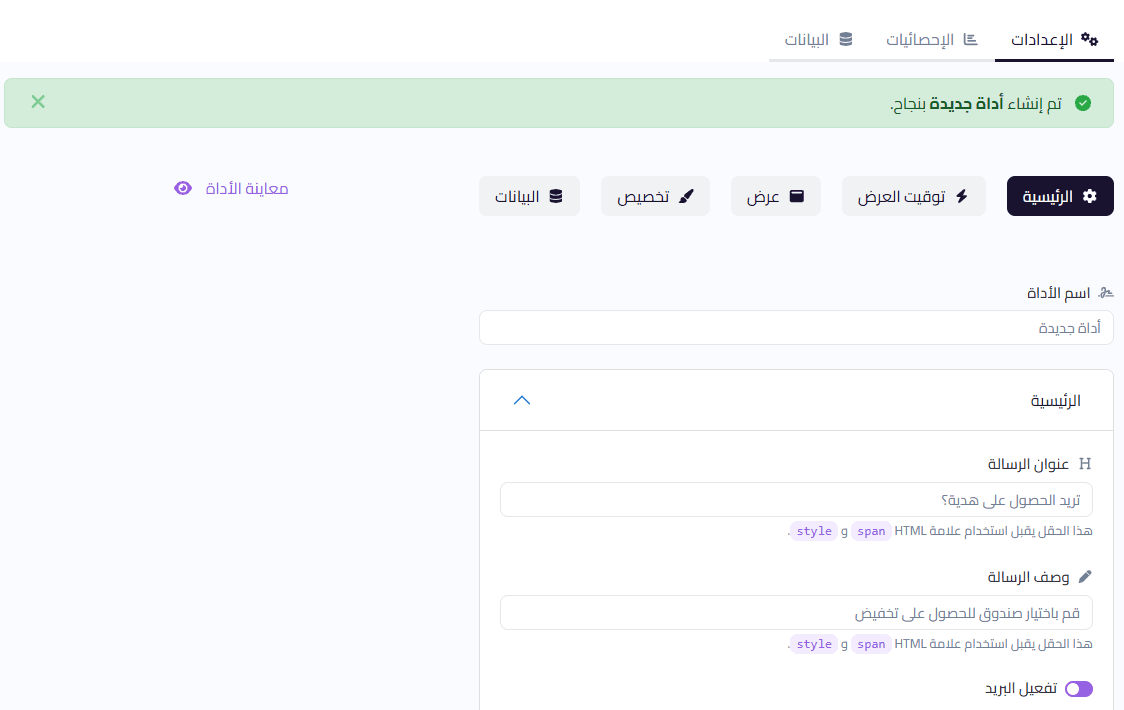Click the style tag under عنوان الرسالة
Image resolution: width=1124 pixels, height=710 pixels.
coord(814,531)
